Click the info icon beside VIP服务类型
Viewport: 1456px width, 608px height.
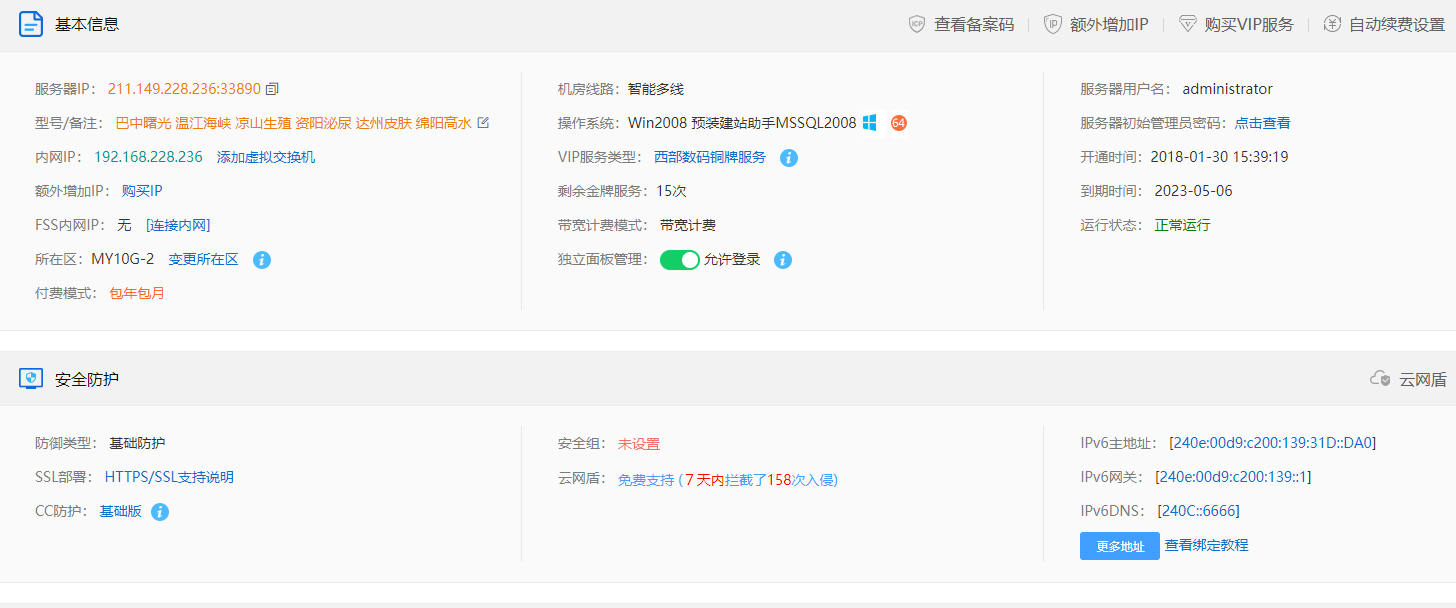click(788, 157)
